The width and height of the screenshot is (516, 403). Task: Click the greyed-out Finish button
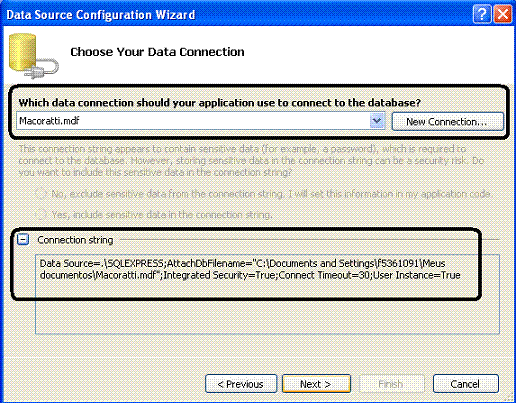tap(392, 384)
